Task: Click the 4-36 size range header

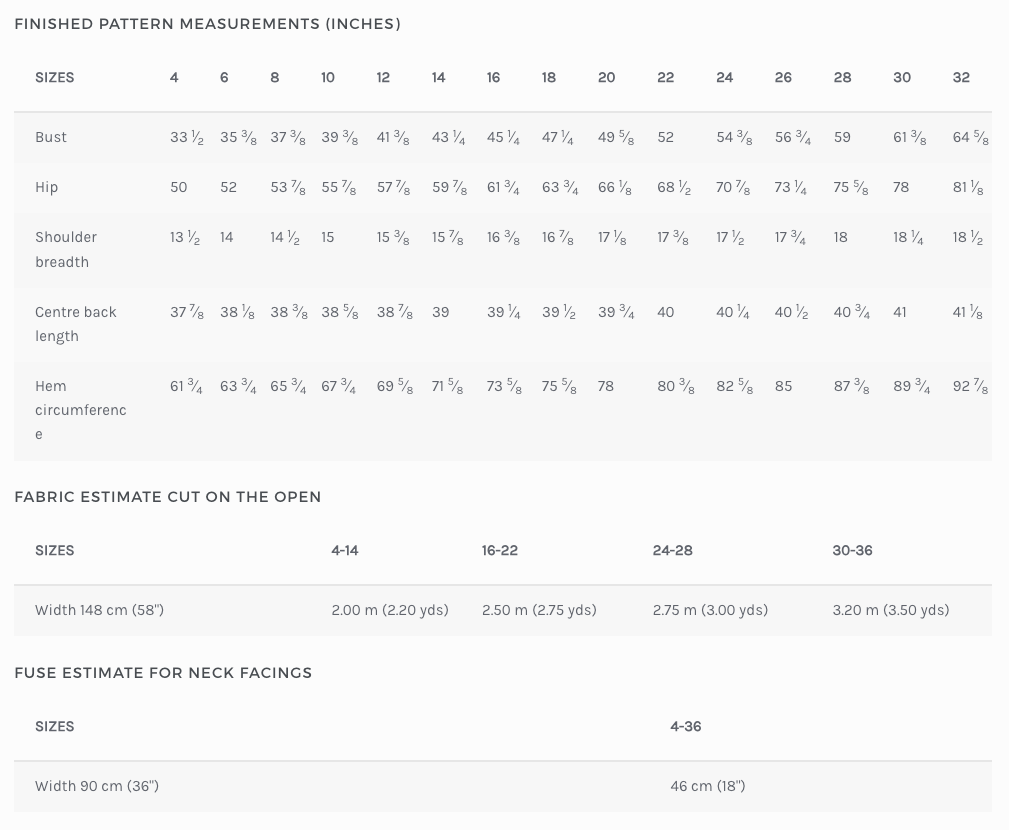Action: (x=686, y=726)
